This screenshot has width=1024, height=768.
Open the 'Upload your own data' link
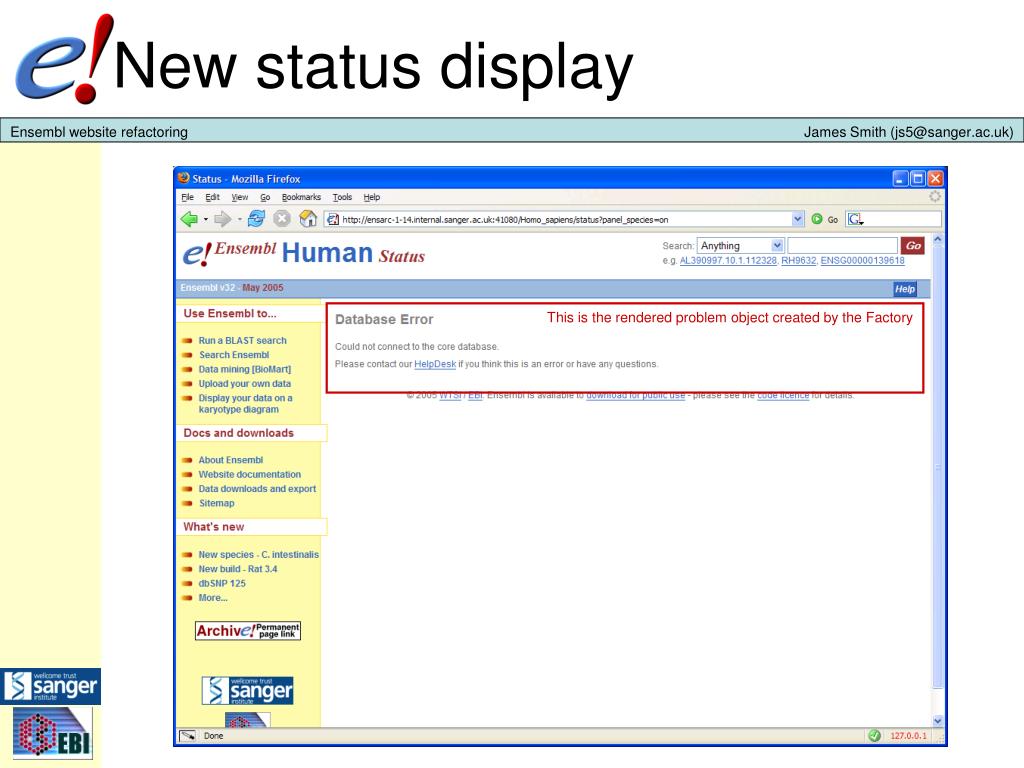[x=245, y=383]
